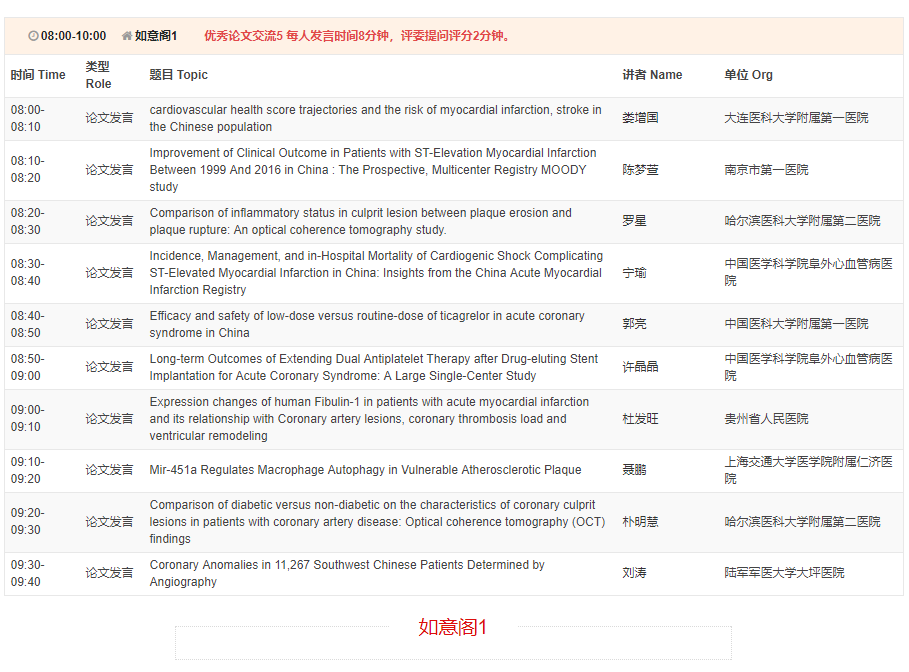
Task: Click the room label 如意阁1 in the header
Action: pyautogui.click(x=156, y=36)
